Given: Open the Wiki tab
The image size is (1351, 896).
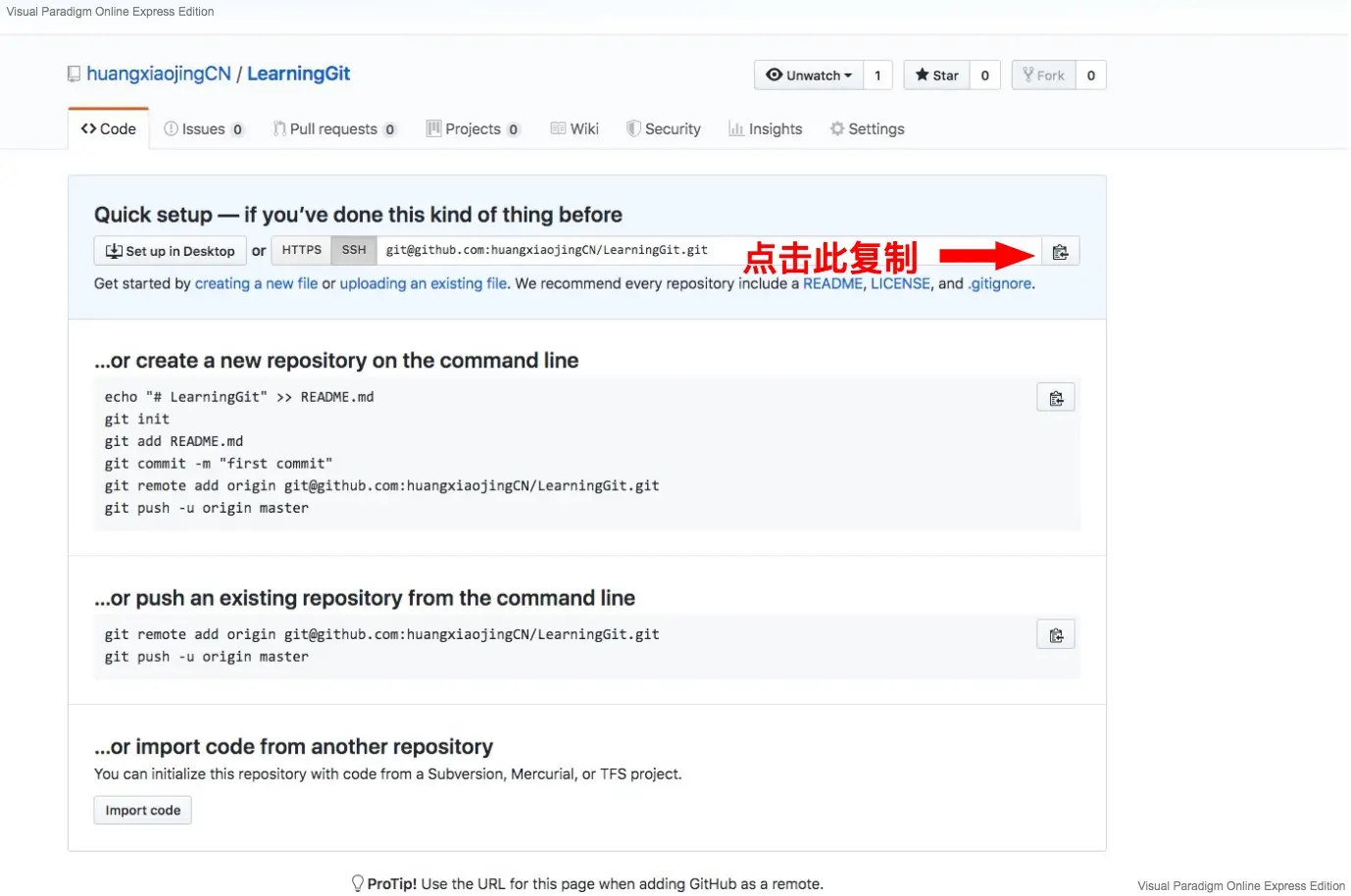Looking at the screenshot, I should click(x=575, y=129).
